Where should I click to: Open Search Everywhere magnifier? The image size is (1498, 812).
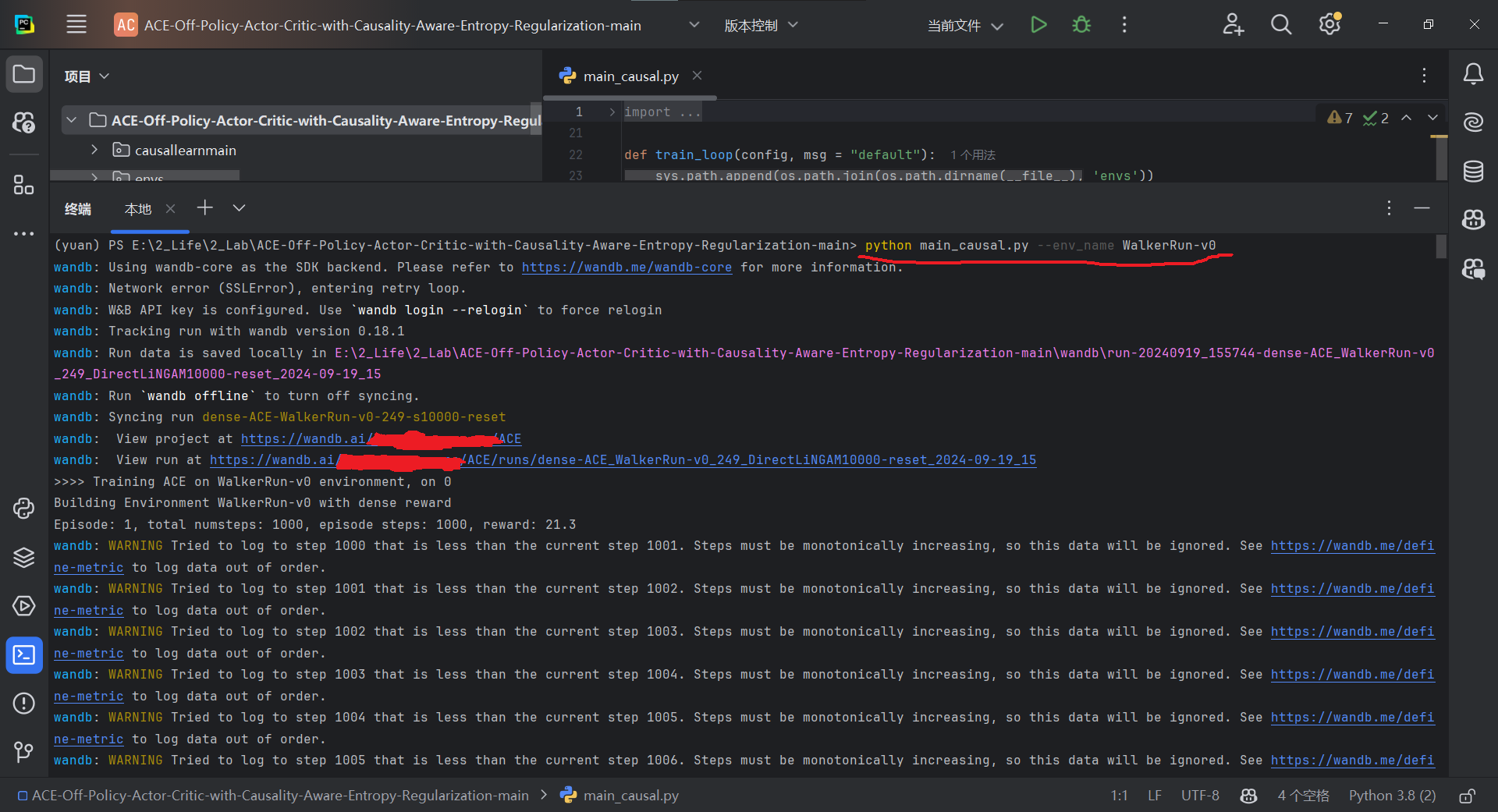1281,25
